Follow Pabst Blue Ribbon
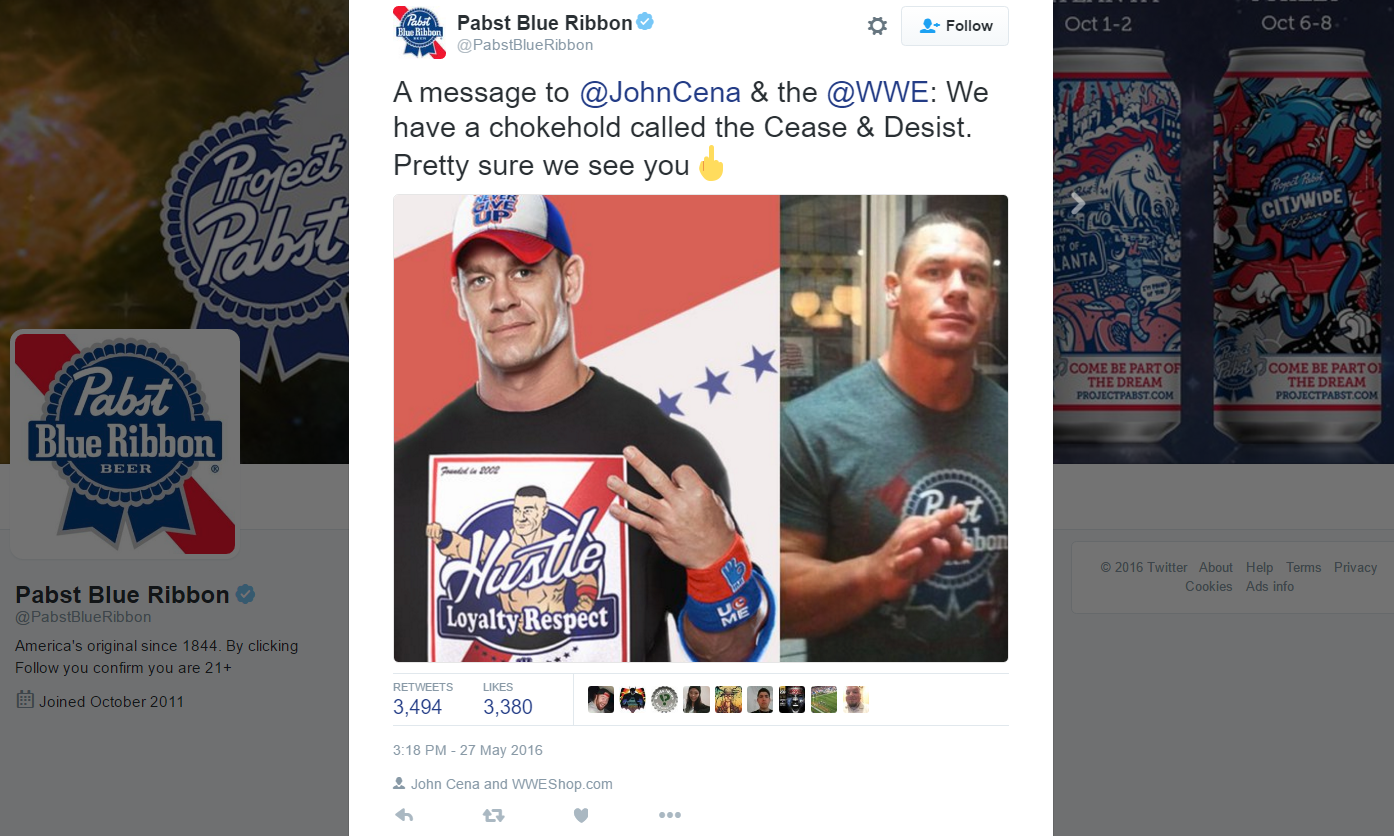 click(955, 26)
